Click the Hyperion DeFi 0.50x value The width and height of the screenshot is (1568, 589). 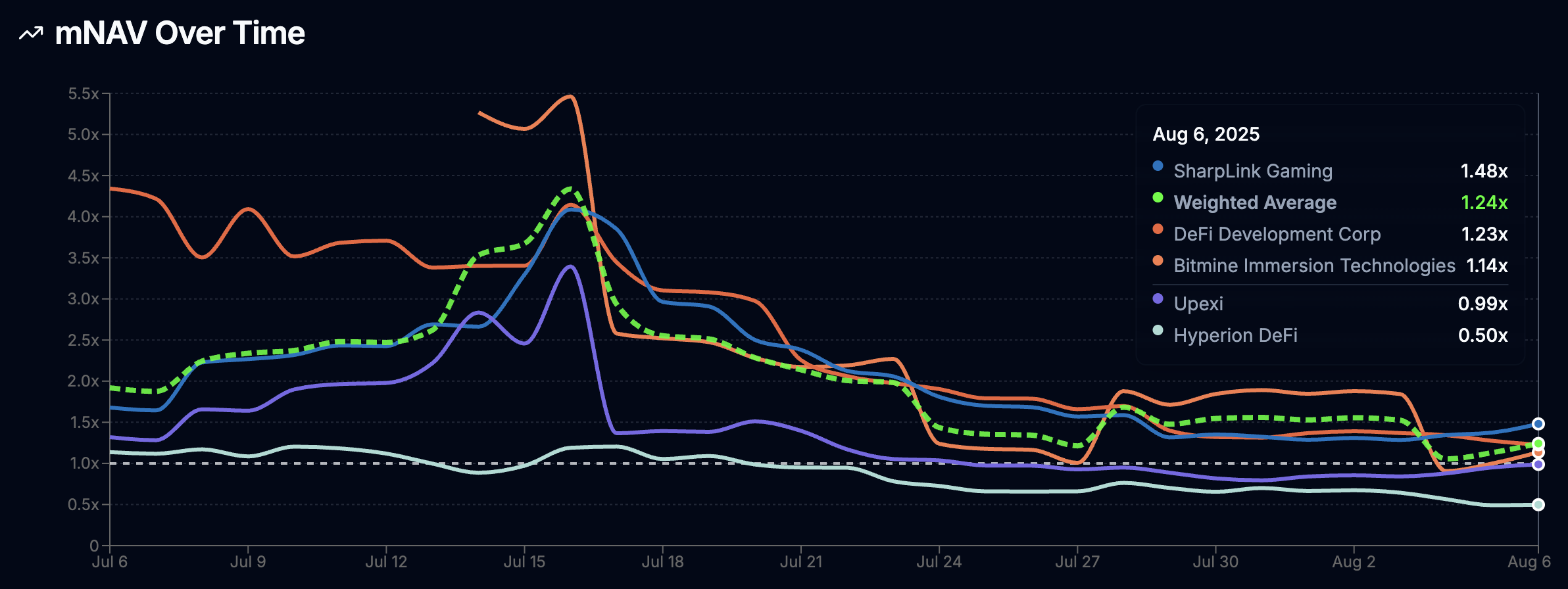1482,335
